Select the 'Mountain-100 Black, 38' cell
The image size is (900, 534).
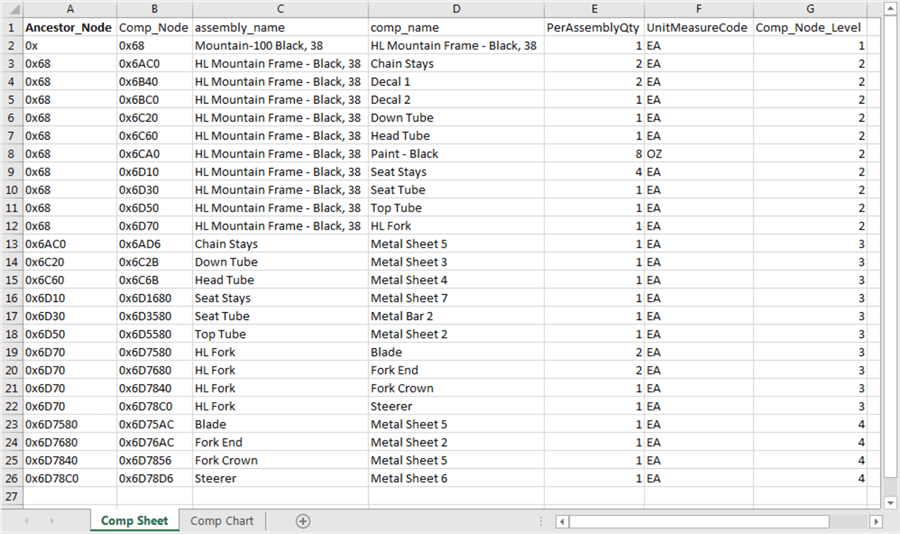280,45
